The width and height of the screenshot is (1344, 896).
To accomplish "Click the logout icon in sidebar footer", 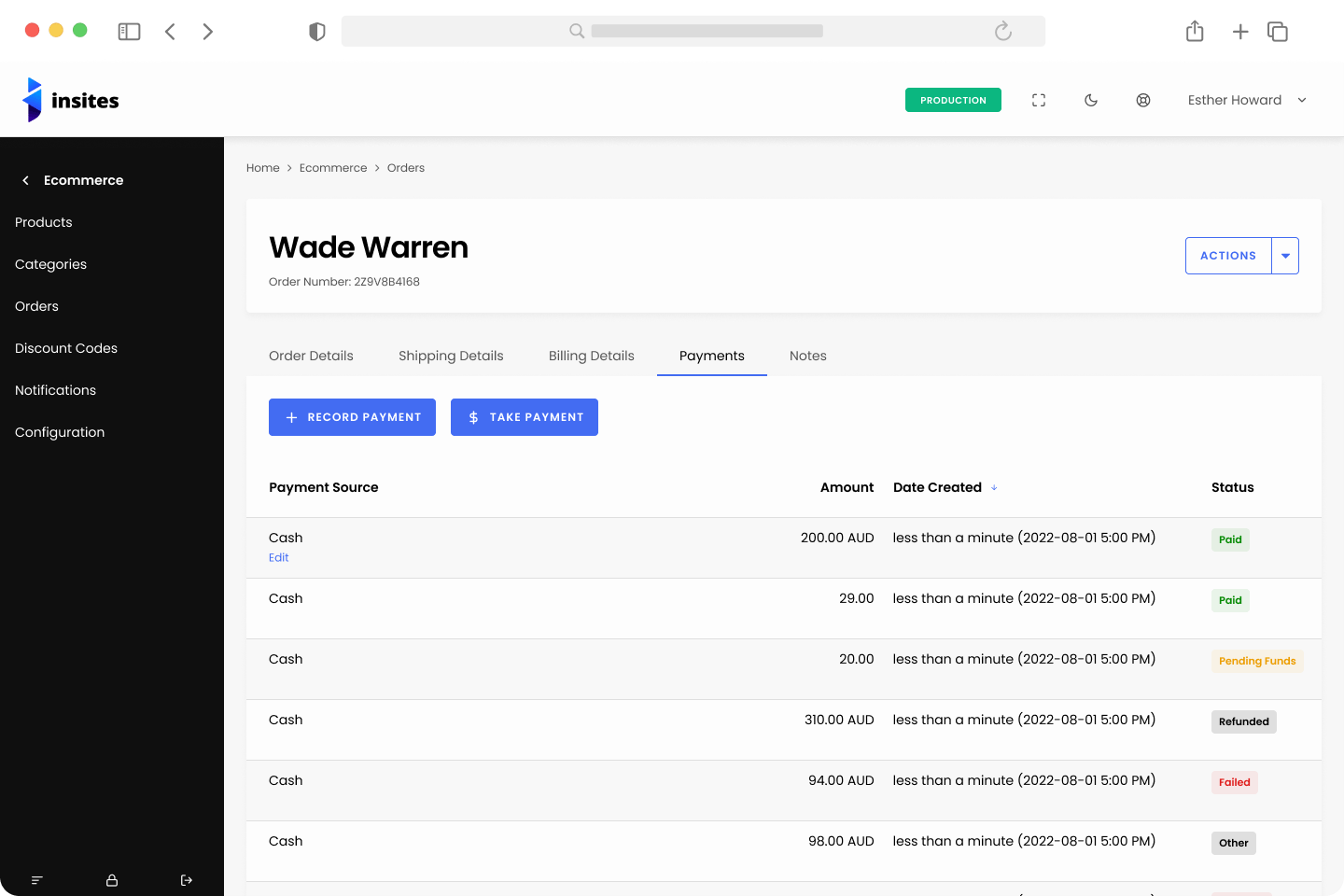I will click(x=187, y=880).
